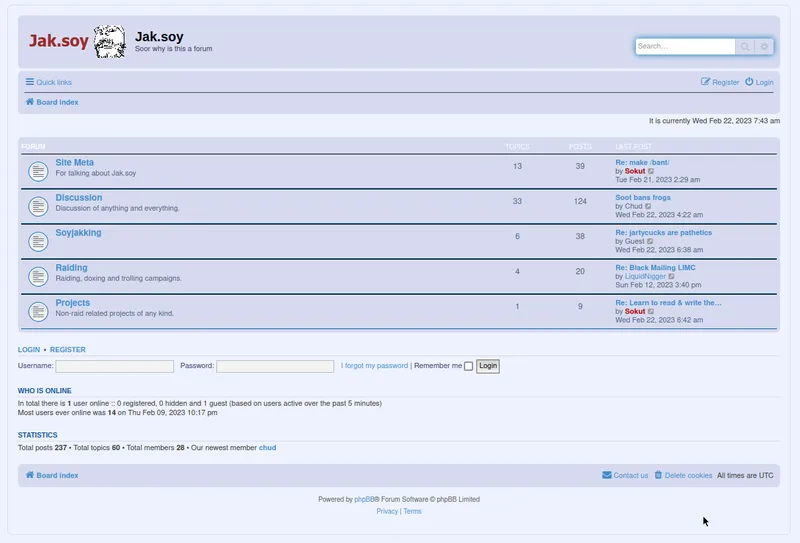Image resolution: width=800 pixels, height=543 pixels.
Task: Open the Register link in the top bar
Action: pyautogui.click(x=720, y=82)
